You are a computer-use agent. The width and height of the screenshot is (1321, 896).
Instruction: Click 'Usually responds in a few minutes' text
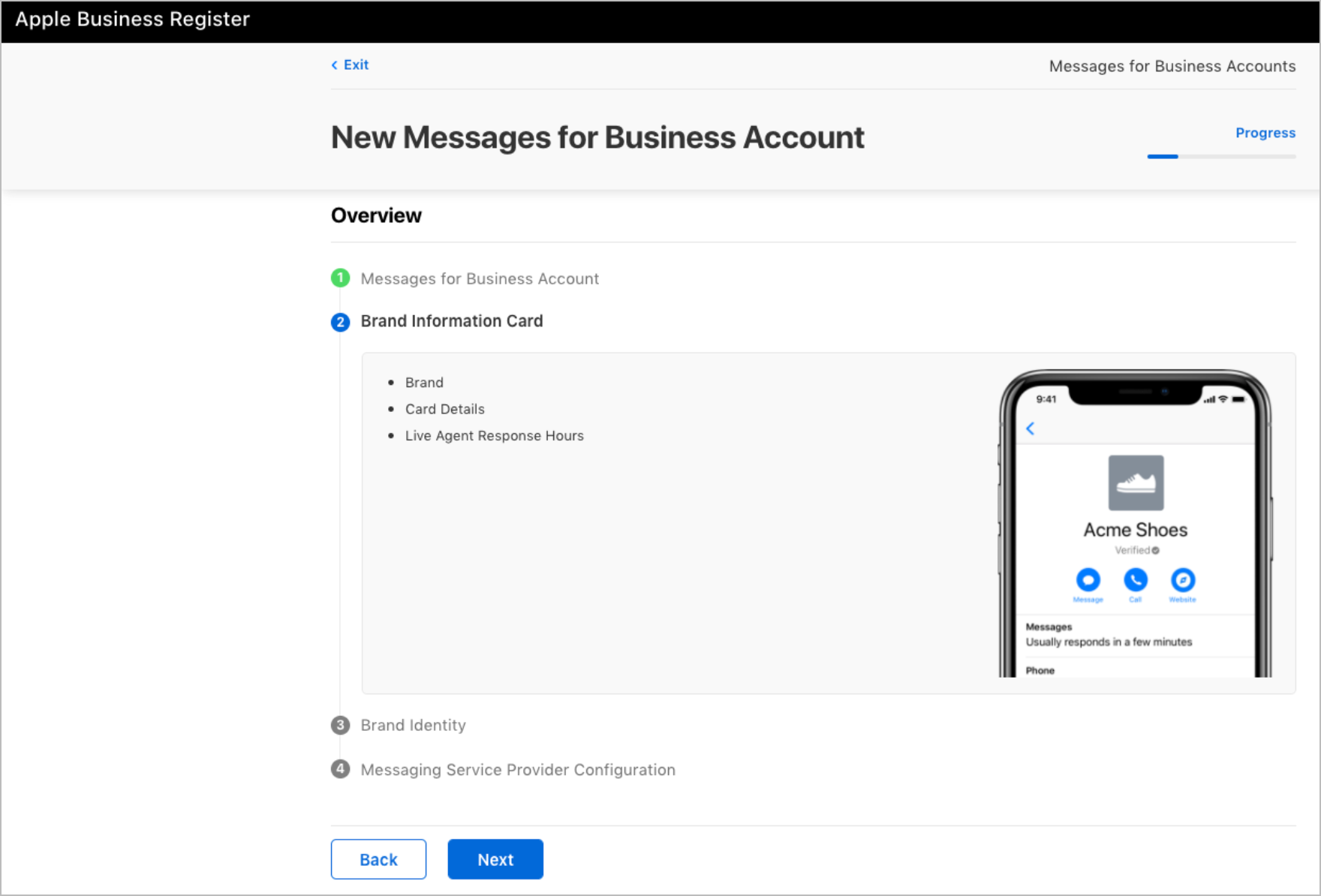1109,642
